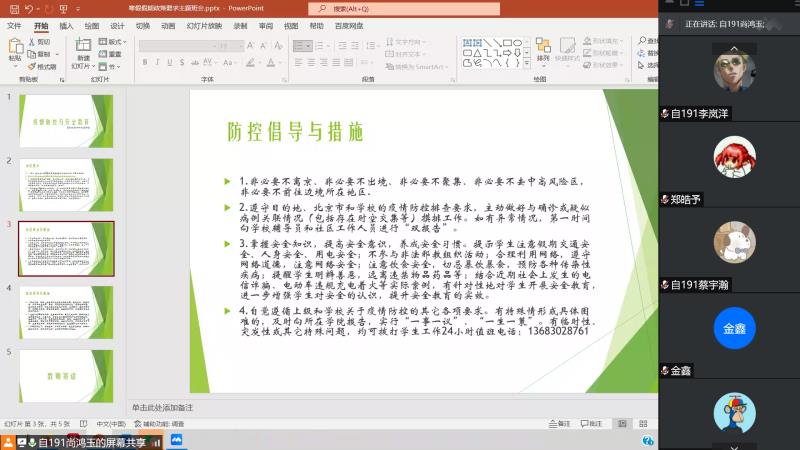Toggle bold formatting button
The width and height of the screenshot is (800, 450).
(x=143, y=61)
